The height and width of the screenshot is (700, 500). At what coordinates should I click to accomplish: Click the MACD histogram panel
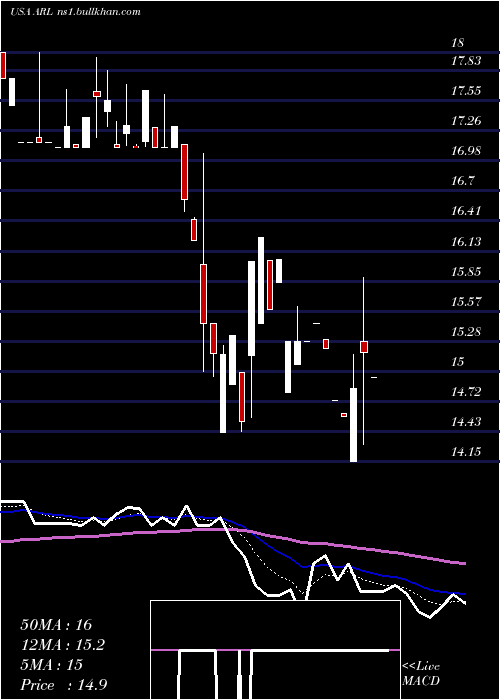point(275,650)
